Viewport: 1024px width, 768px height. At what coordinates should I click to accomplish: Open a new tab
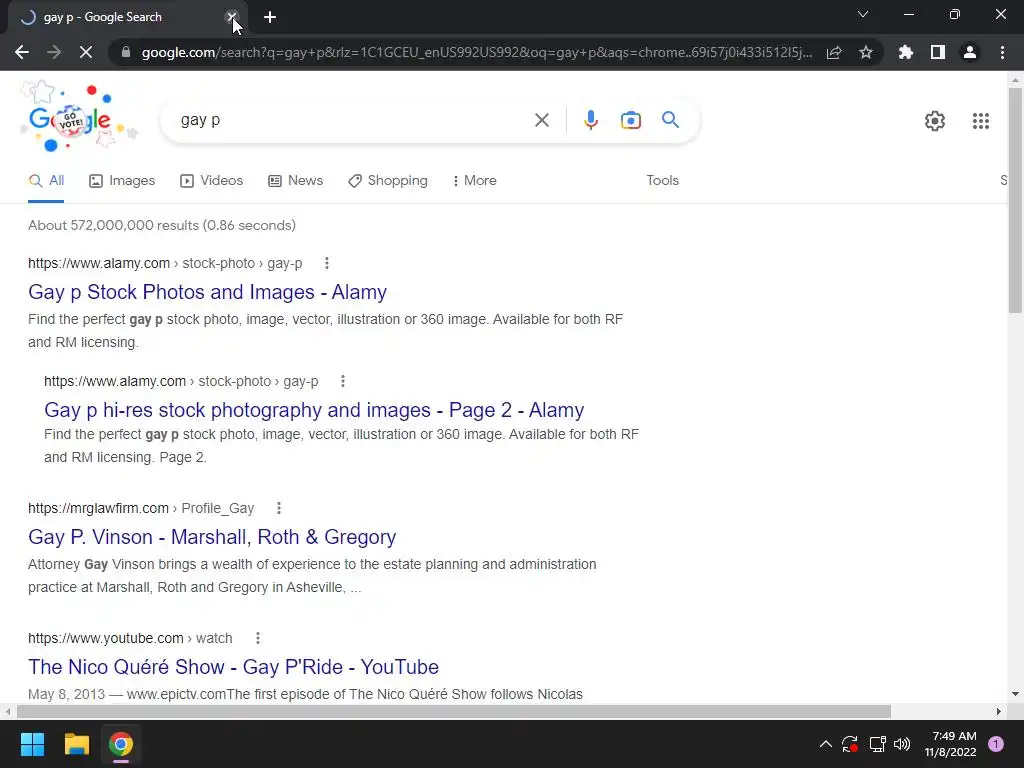[x=270, y=17]
